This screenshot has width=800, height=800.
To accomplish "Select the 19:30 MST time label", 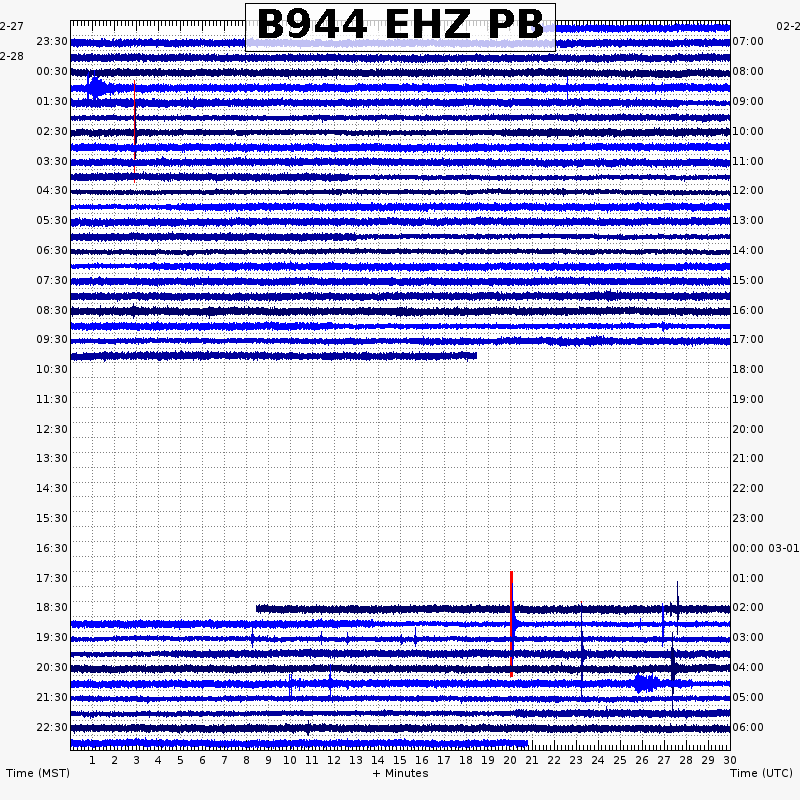I will click(52, 638).
